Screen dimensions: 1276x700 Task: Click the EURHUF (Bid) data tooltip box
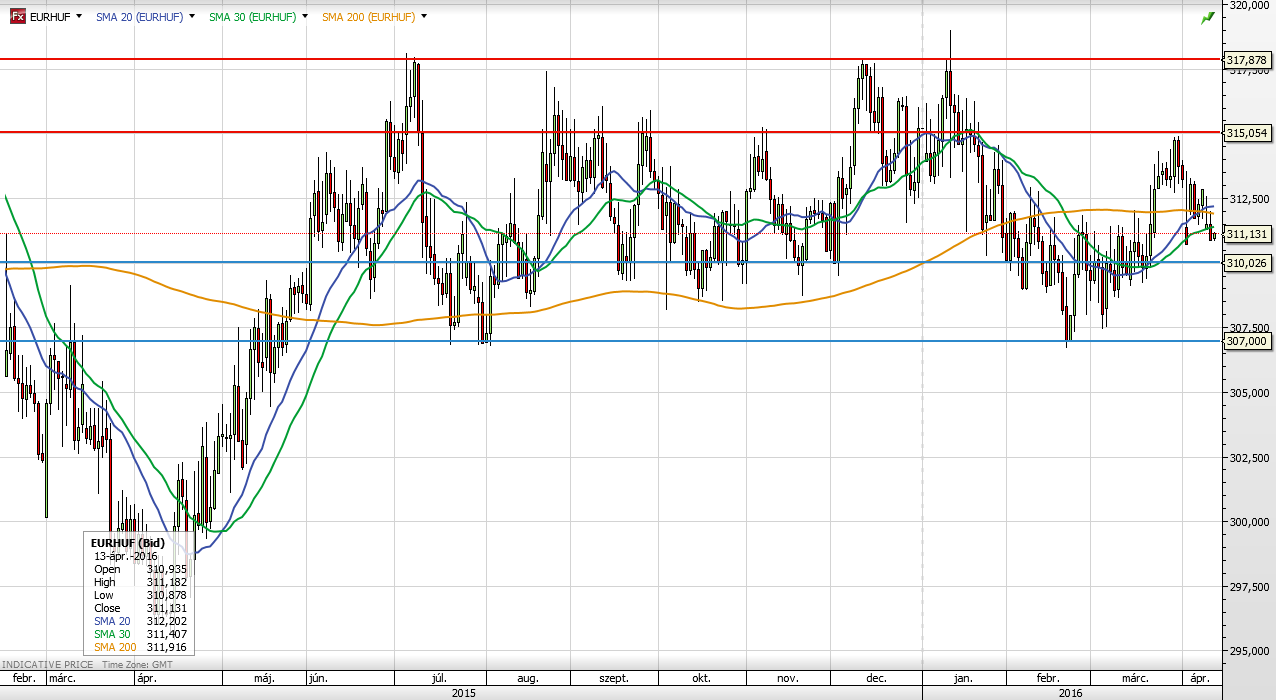[x=140, y=594]
